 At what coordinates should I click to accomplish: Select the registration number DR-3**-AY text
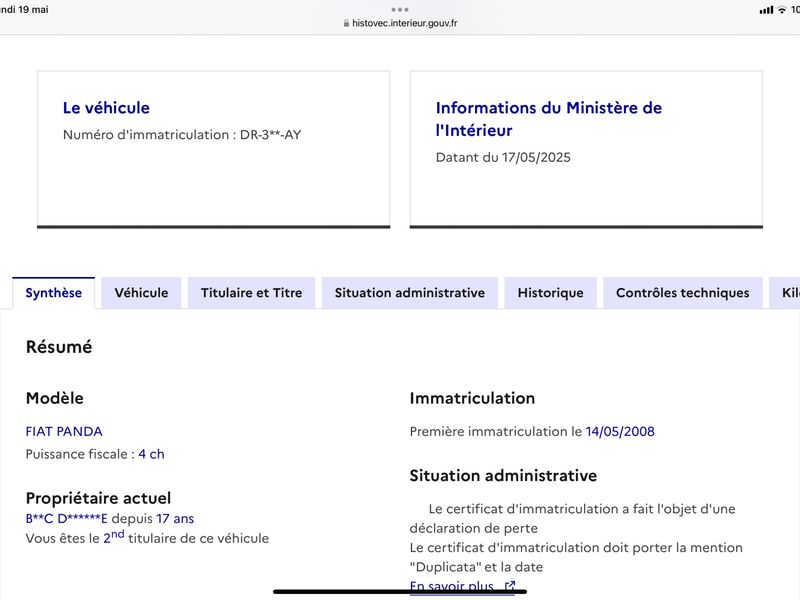[270, 135]
